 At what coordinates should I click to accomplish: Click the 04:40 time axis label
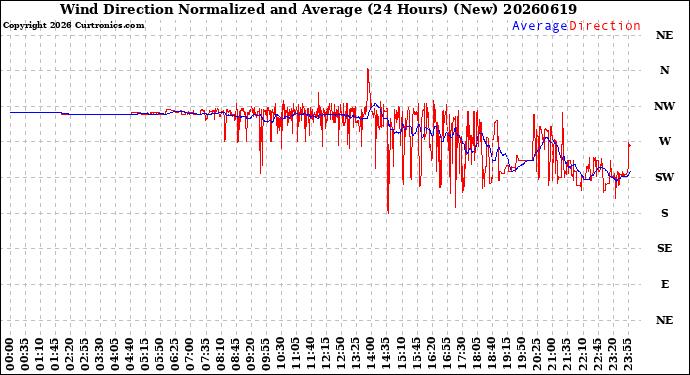130,355
